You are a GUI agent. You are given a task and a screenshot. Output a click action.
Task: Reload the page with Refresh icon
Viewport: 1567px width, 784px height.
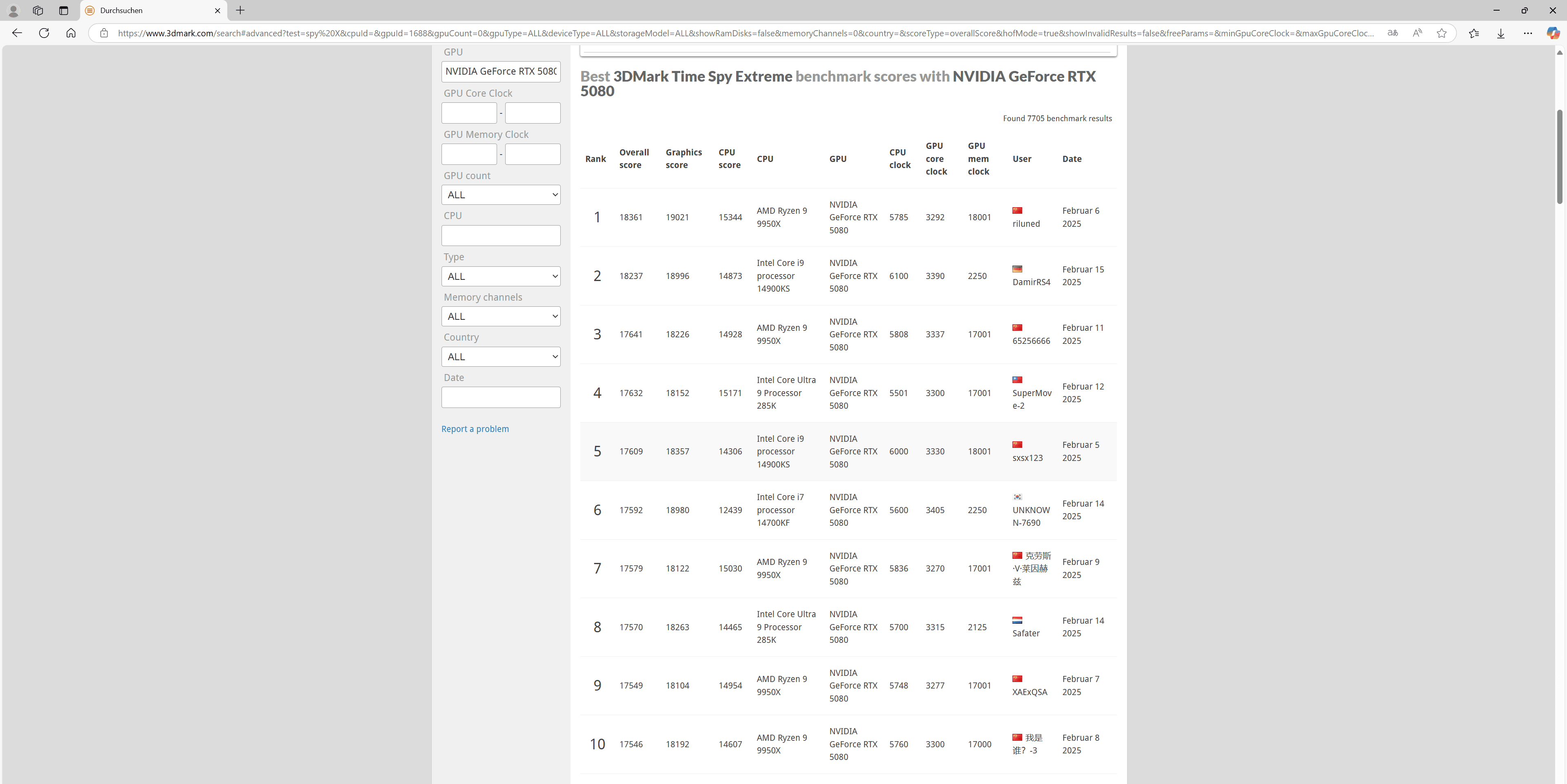tap(44, 33)
